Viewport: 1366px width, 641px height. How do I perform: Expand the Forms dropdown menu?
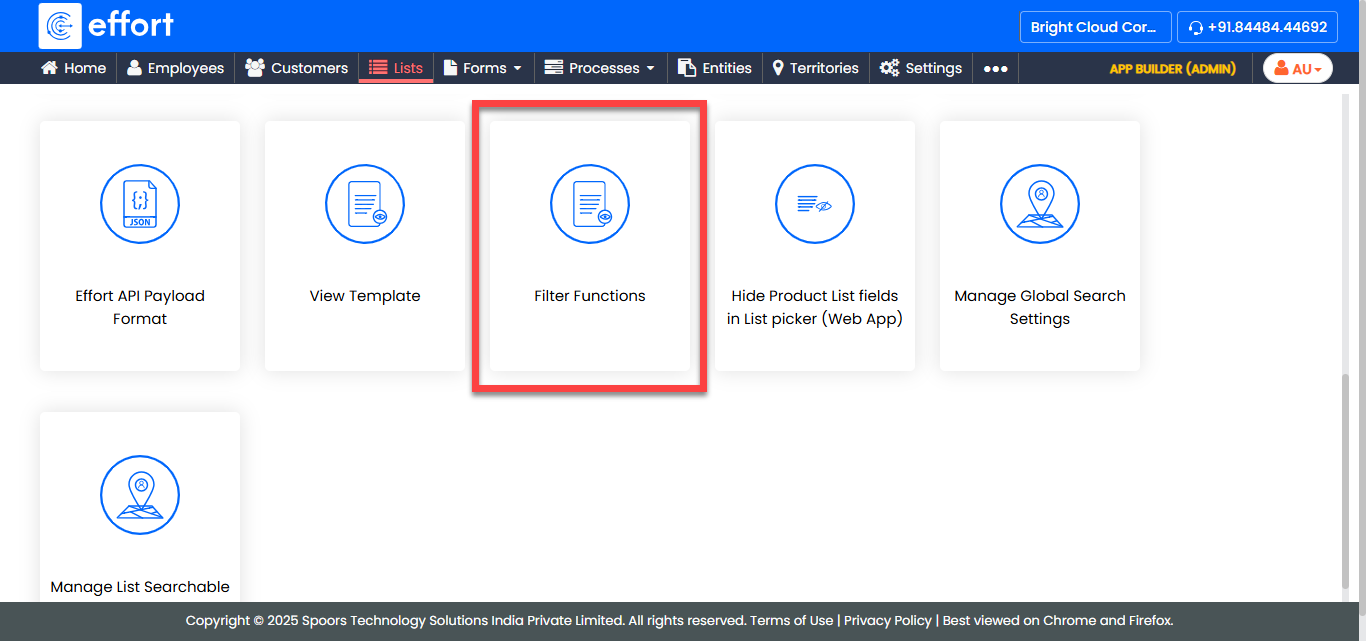tap(483, 68)
